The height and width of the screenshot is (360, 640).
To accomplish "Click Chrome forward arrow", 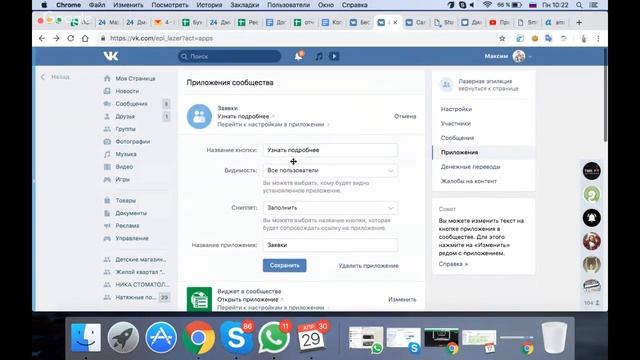I will coord(56,38).
